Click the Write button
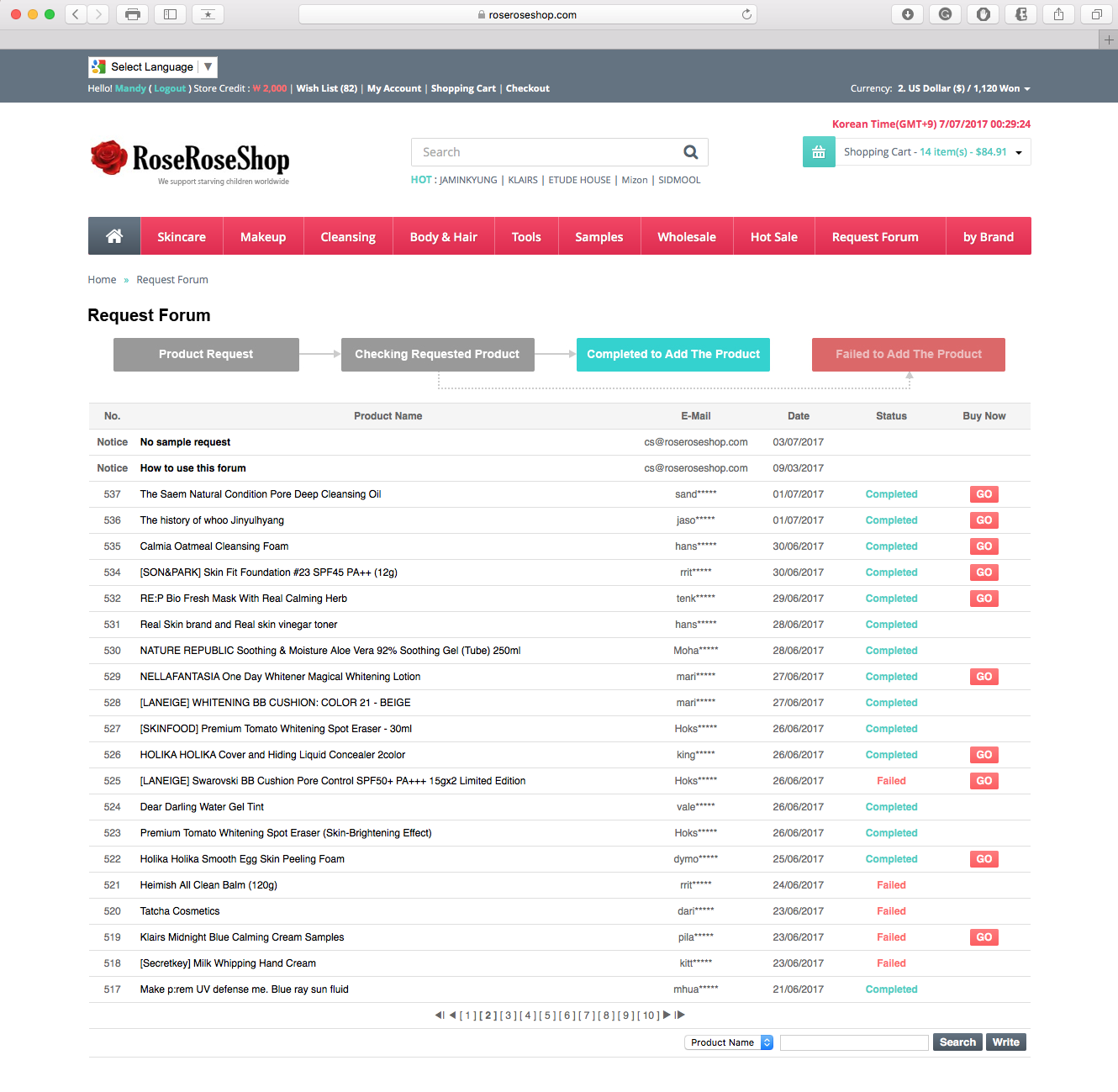1118x1092 pixels. [x=1006, y=1042]
